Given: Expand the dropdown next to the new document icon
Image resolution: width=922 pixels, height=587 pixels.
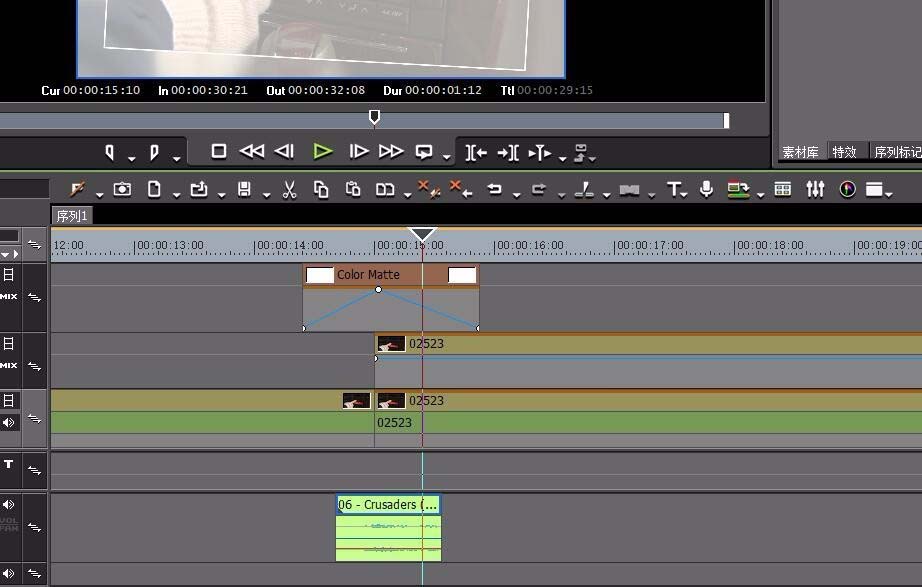Looking at the screenshot, I should click(176, 194).
